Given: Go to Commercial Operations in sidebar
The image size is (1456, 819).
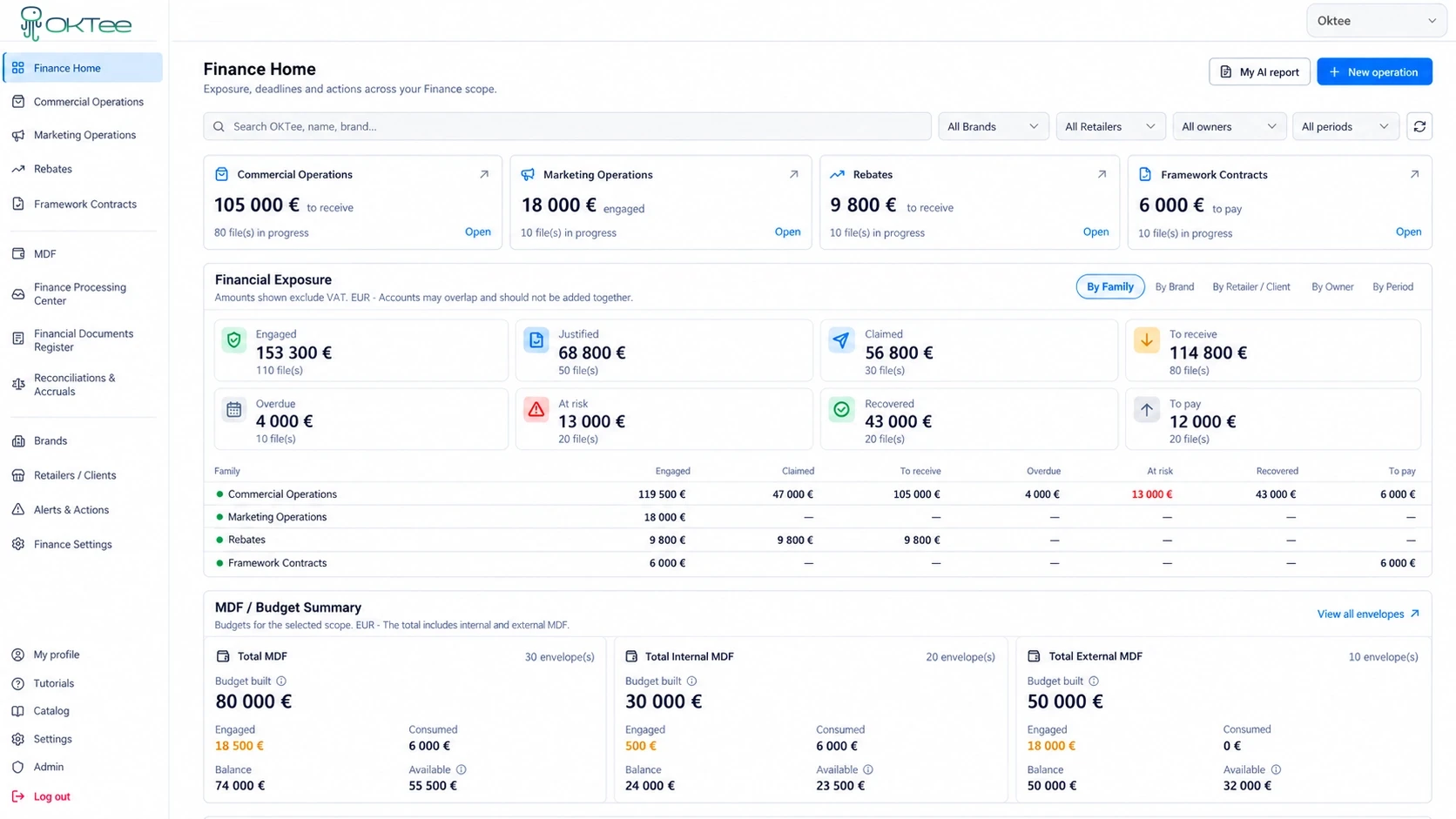Looking at the screenshot, I should (83, 102).
